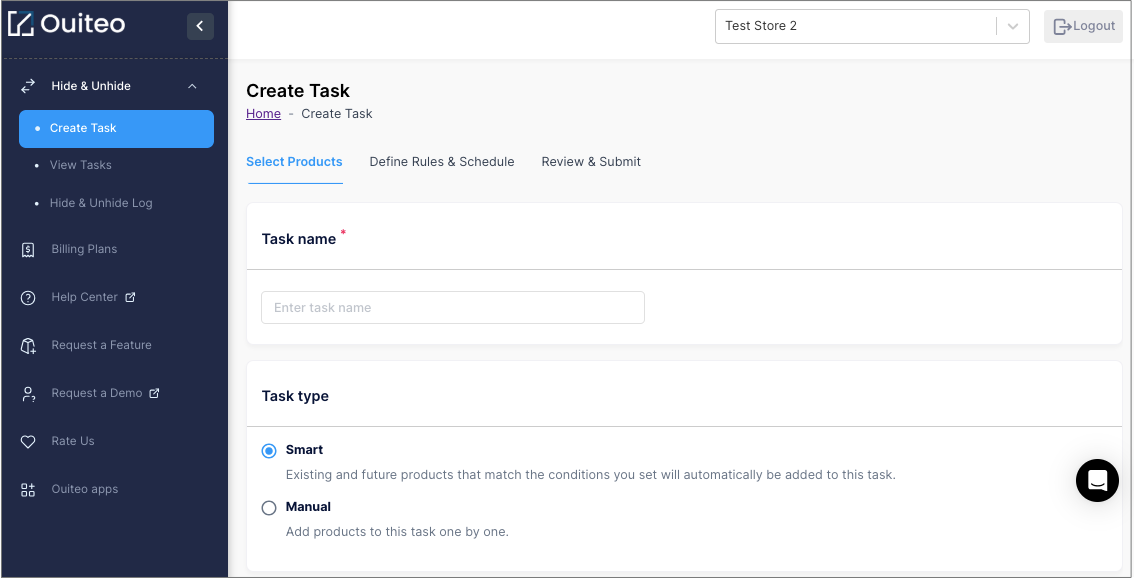Switch to the Review & Submit tab
This screenshot has width=1134, height=578.
(591, 162)
